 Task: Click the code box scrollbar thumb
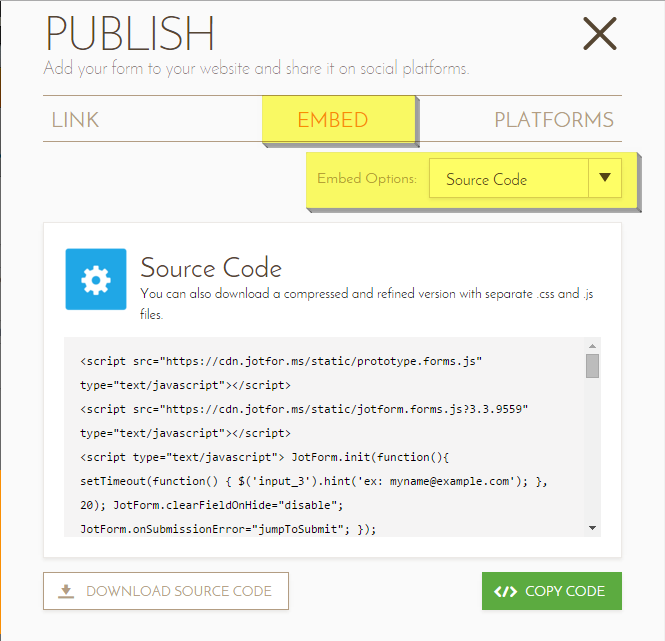click(x=592, y=366)
